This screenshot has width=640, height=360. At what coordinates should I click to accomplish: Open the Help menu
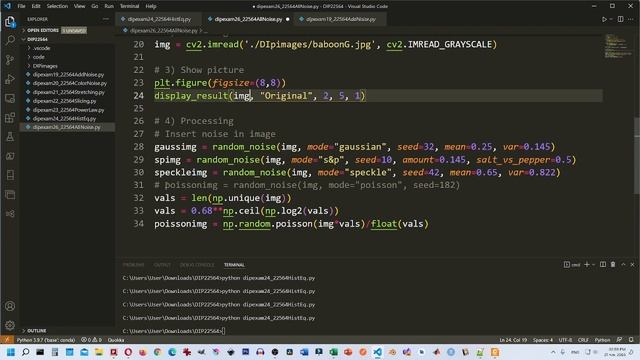[151, 6]
